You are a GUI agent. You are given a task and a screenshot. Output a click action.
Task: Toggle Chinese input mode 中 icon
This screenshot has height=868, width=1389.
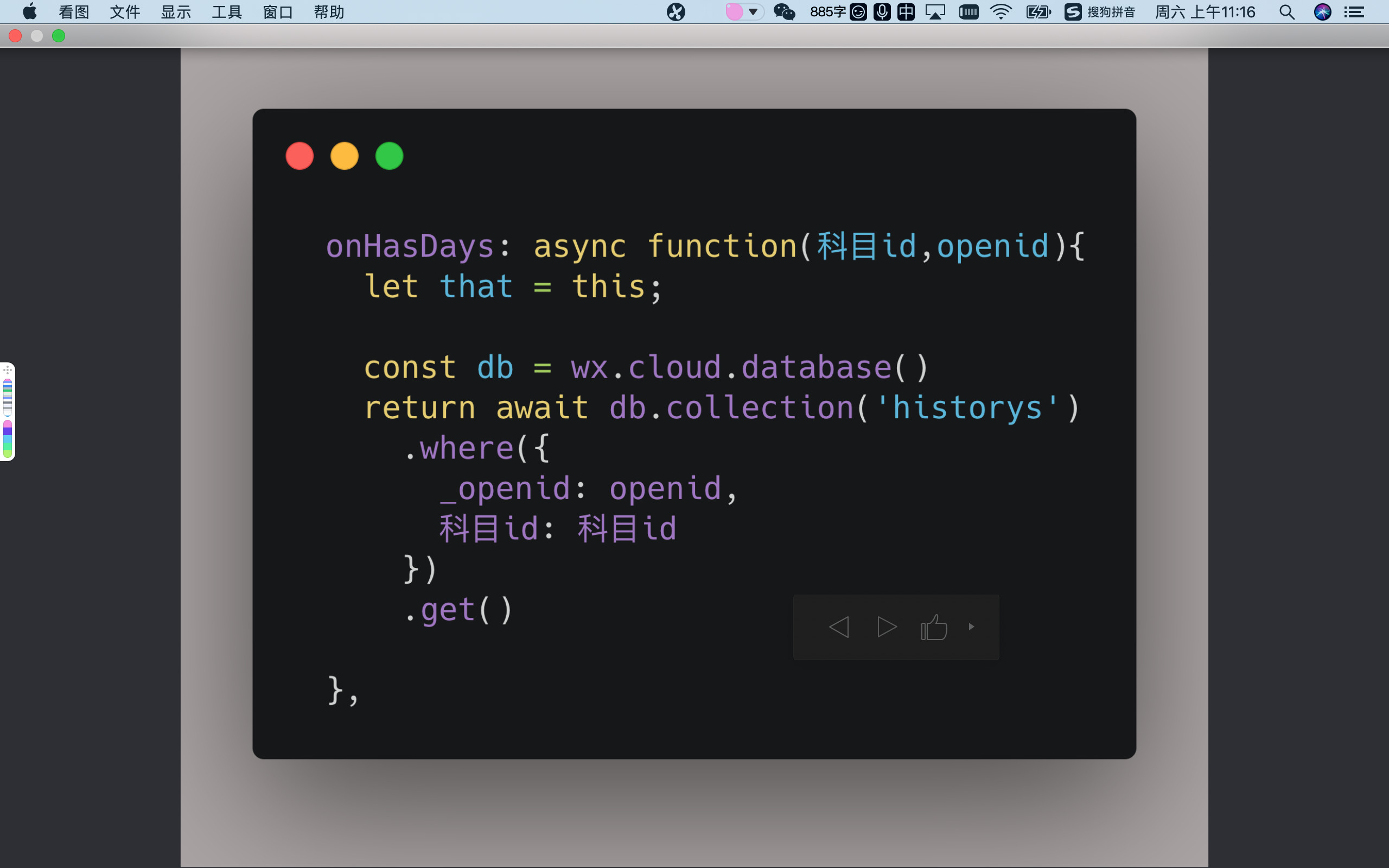[x=906, y=12]
